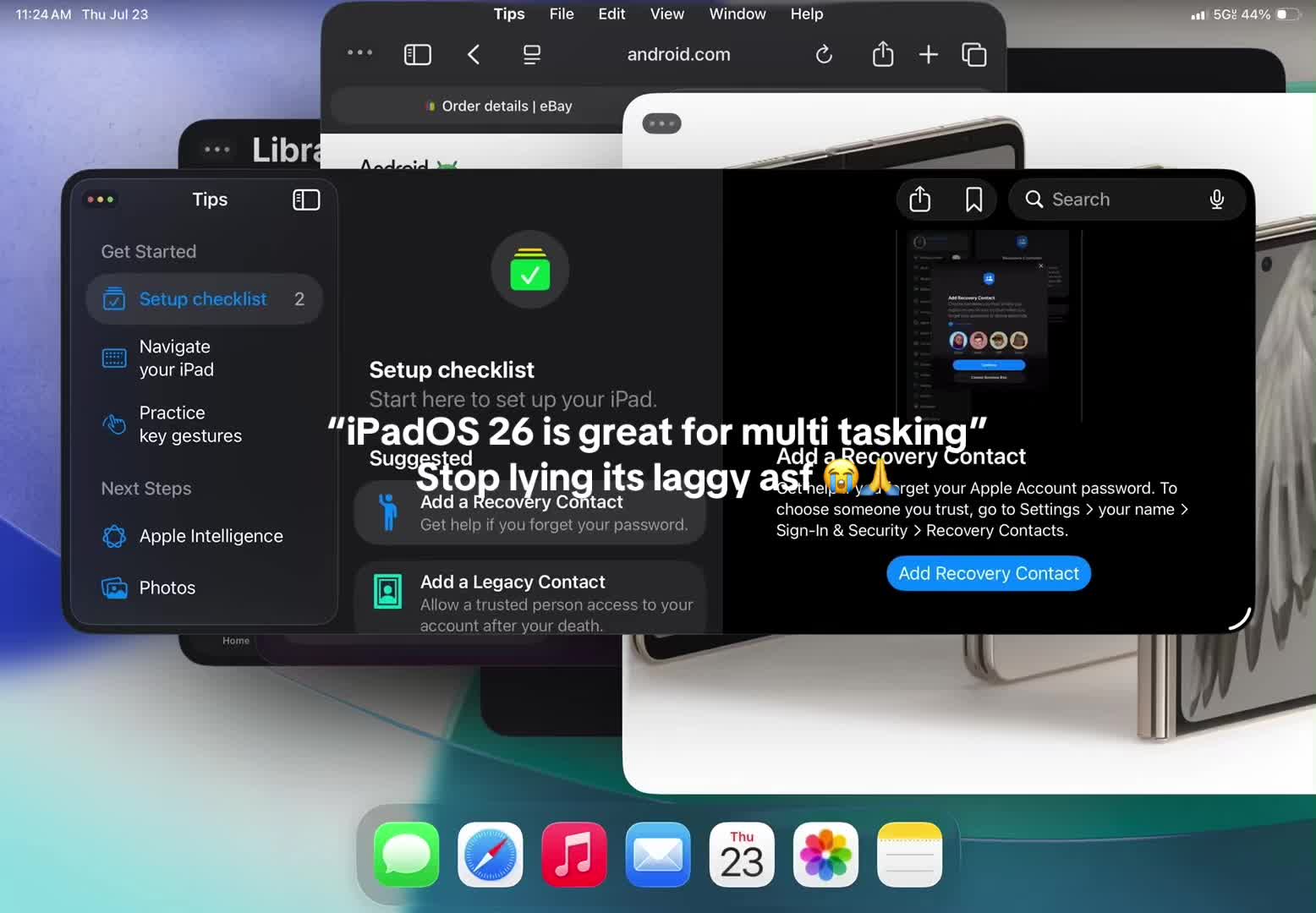Launch Mail from the dock
This screenshot has height=913, width=1316.
(658, 855)
